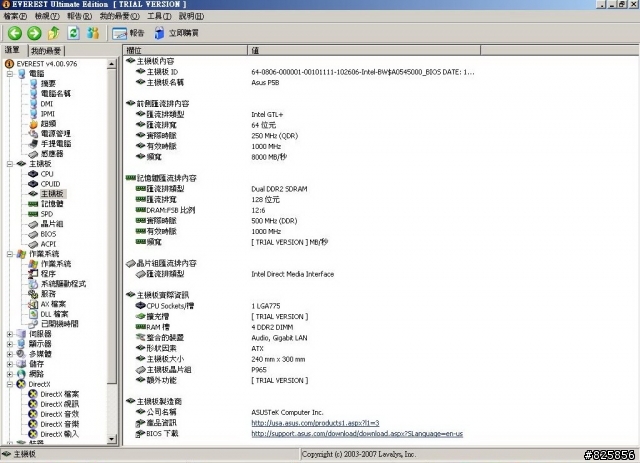640x463 pixels.
Task: Select the IPMI tree entry
Action: coord(47,114)
